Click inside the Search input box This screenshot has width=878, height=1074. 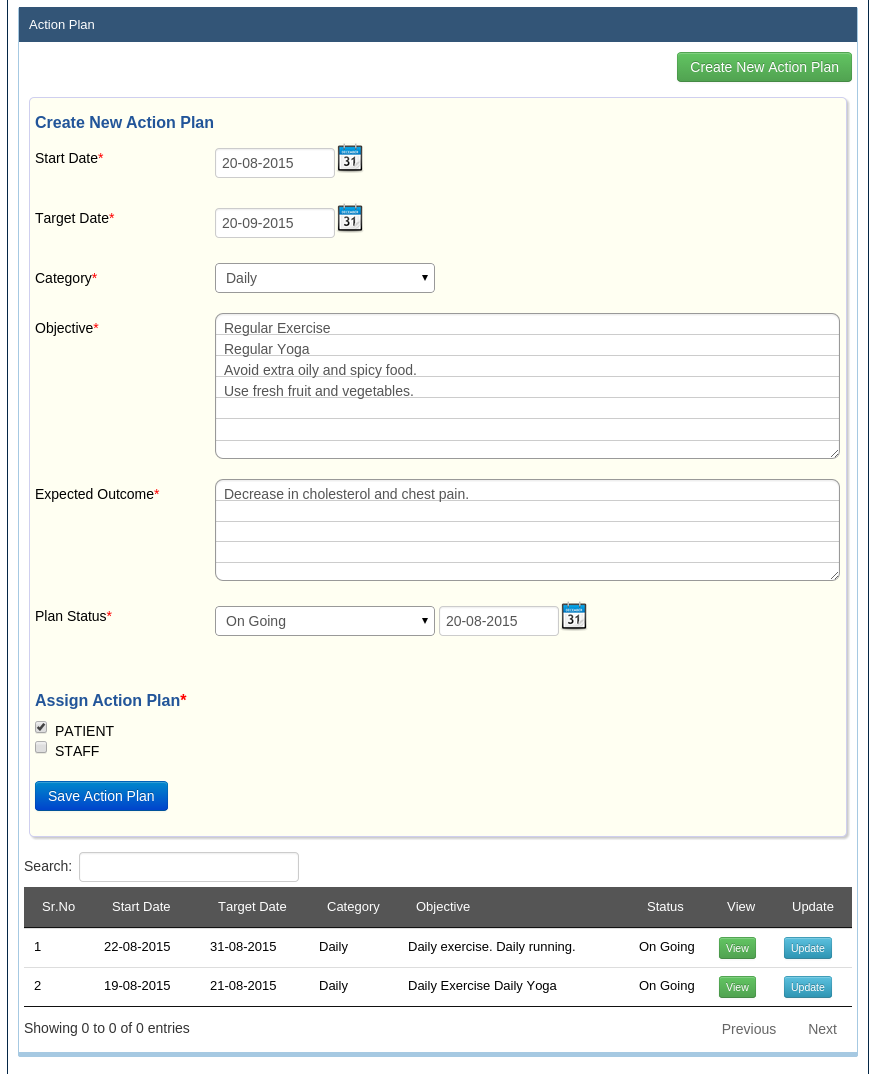[188, 866]
